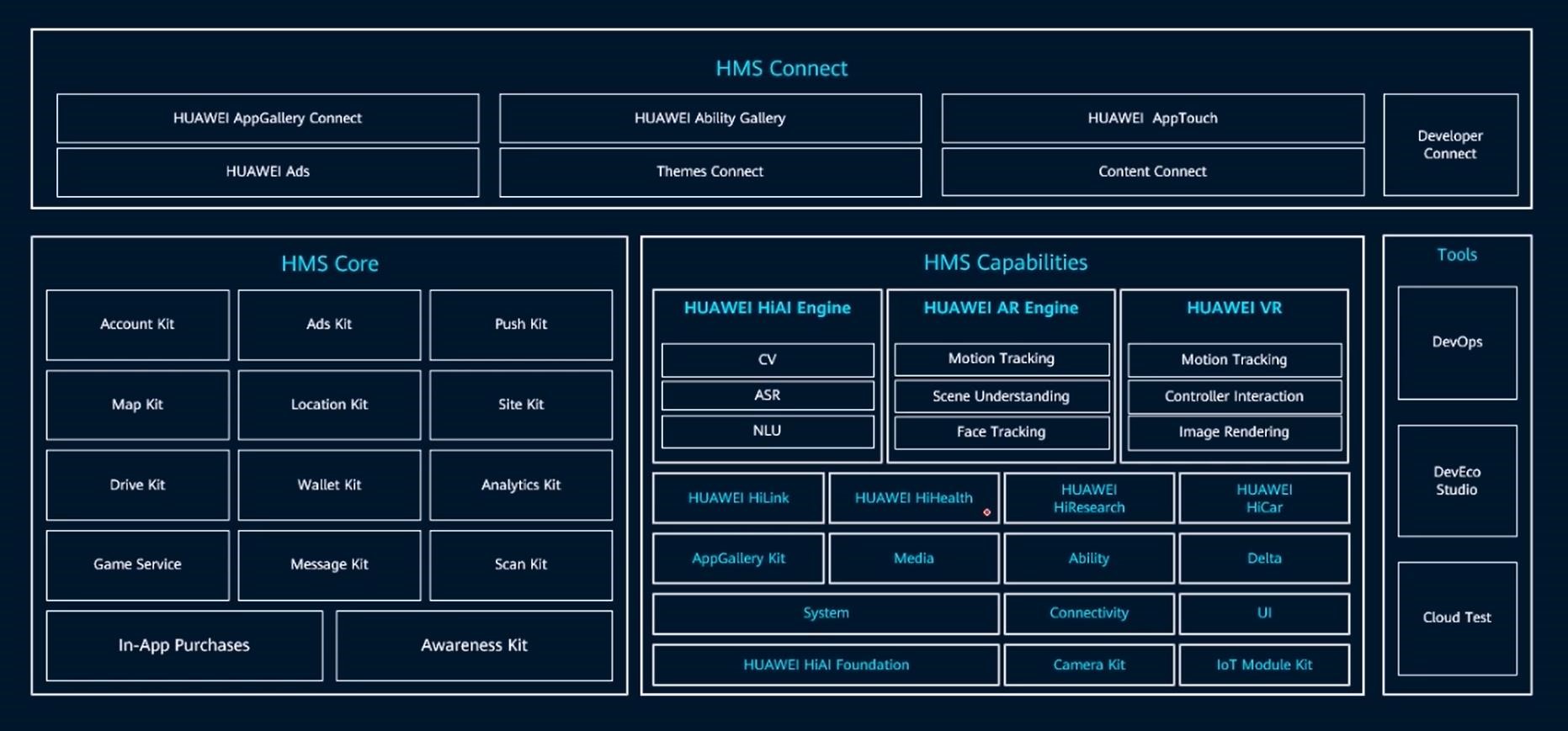The width and height of the screenshot is (1568, 731).
Task: Open the Location Kit tile
Action: 329,405
